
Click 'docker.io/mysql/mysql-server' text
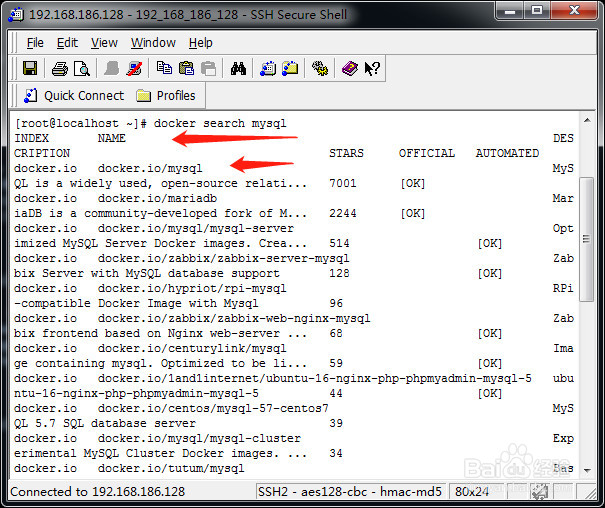click(196, 228)
